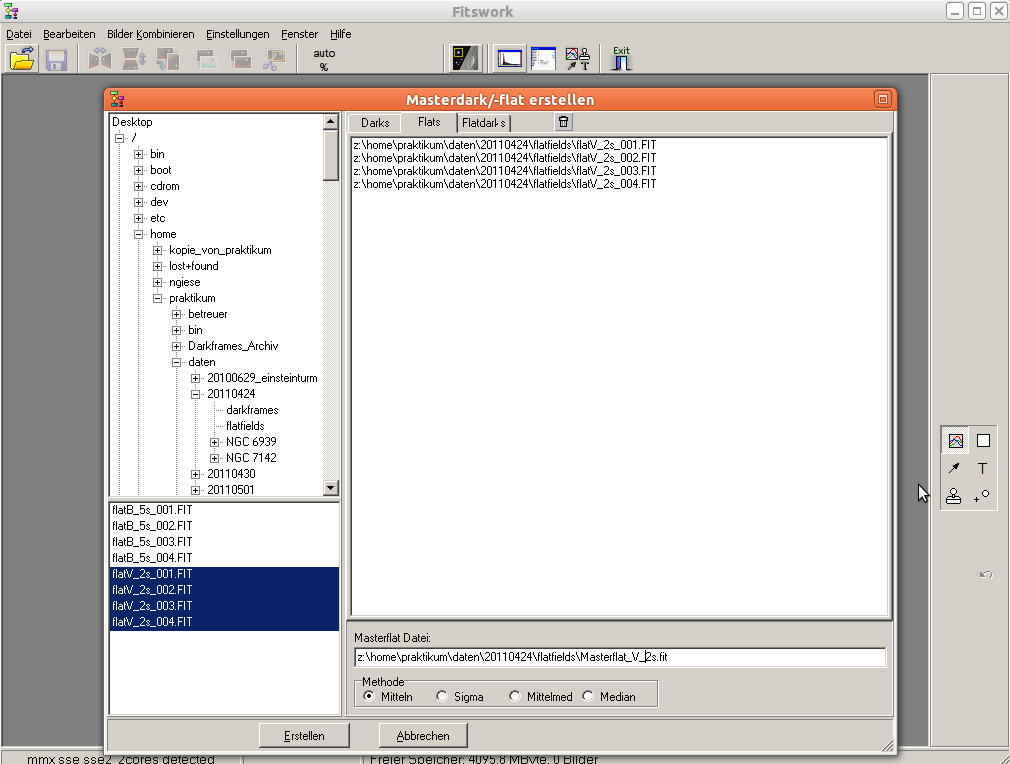The image size is (1010, 764).
Task: Expand the NGC 6939 folder
Action: pyautogui.click(x=215, y=442)
